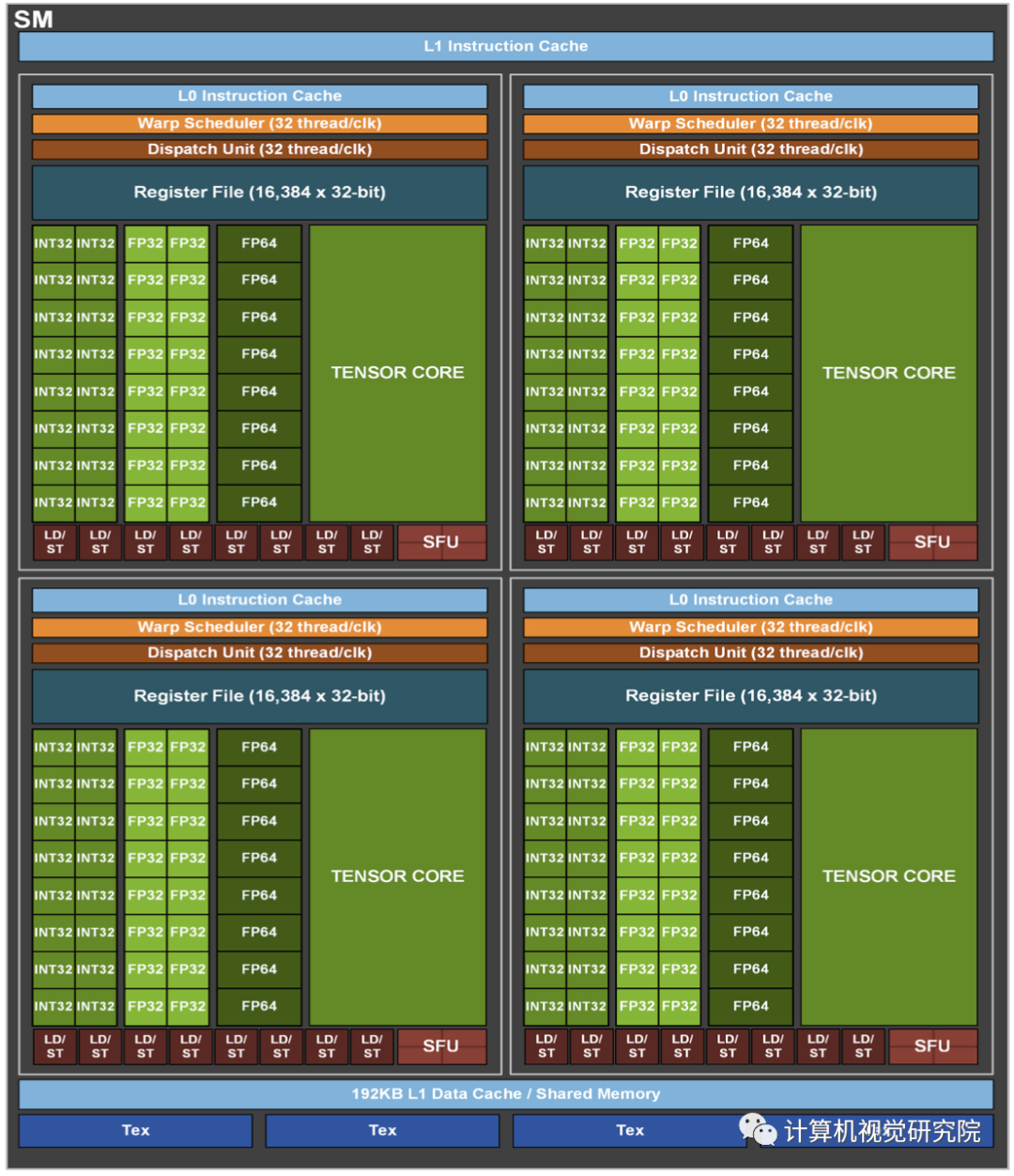This screenshot has width=1014, height=1176.
Task: Click the L1 Instruction Cache bar at the top
Action: point(507,45)
